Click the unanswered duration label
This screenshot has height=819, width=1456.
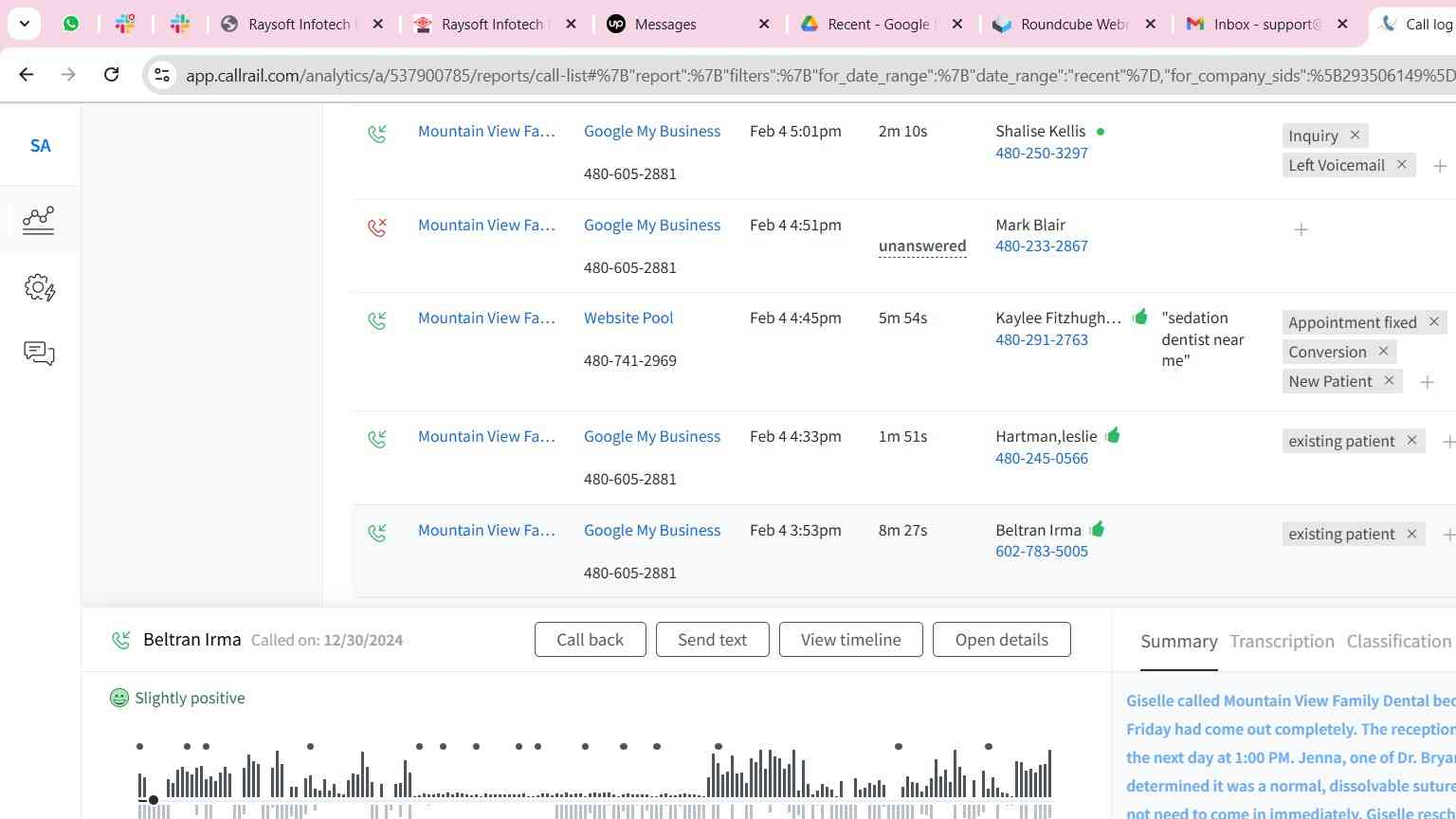(x=922, y=246)
